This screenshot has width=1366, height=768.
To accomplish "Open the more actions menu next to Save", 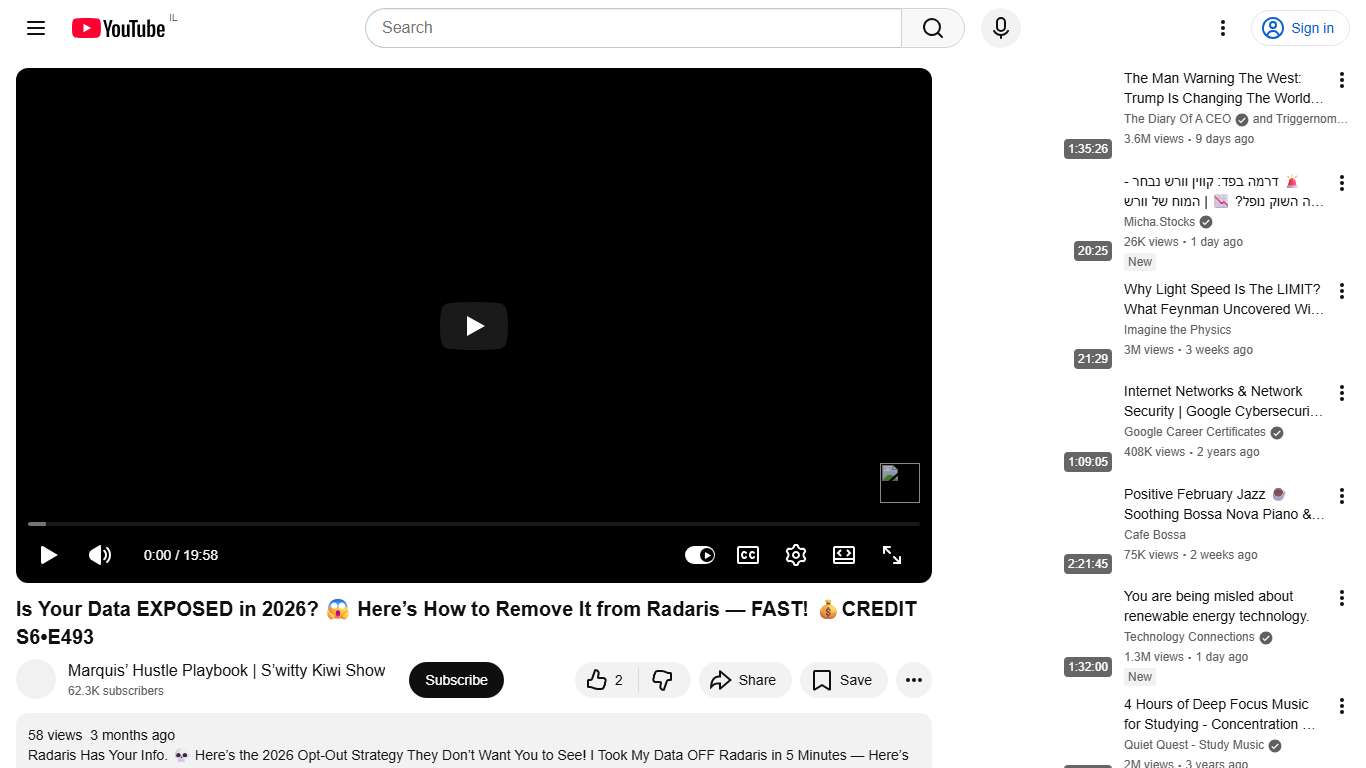I will [913, 680].
